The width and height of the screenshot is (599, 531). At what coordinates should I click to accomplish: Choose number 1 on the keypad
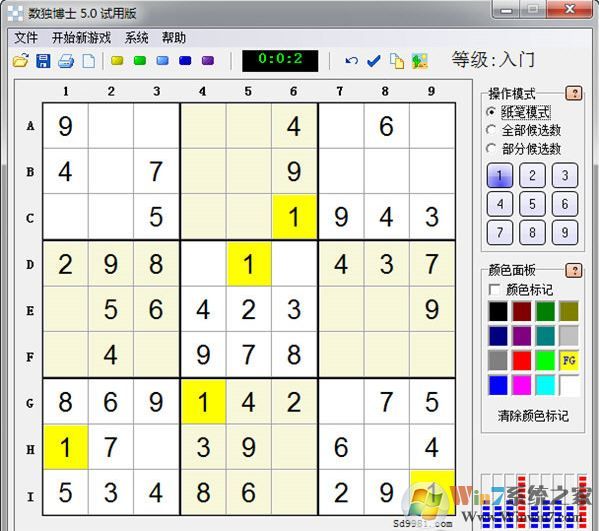(500, 175)
